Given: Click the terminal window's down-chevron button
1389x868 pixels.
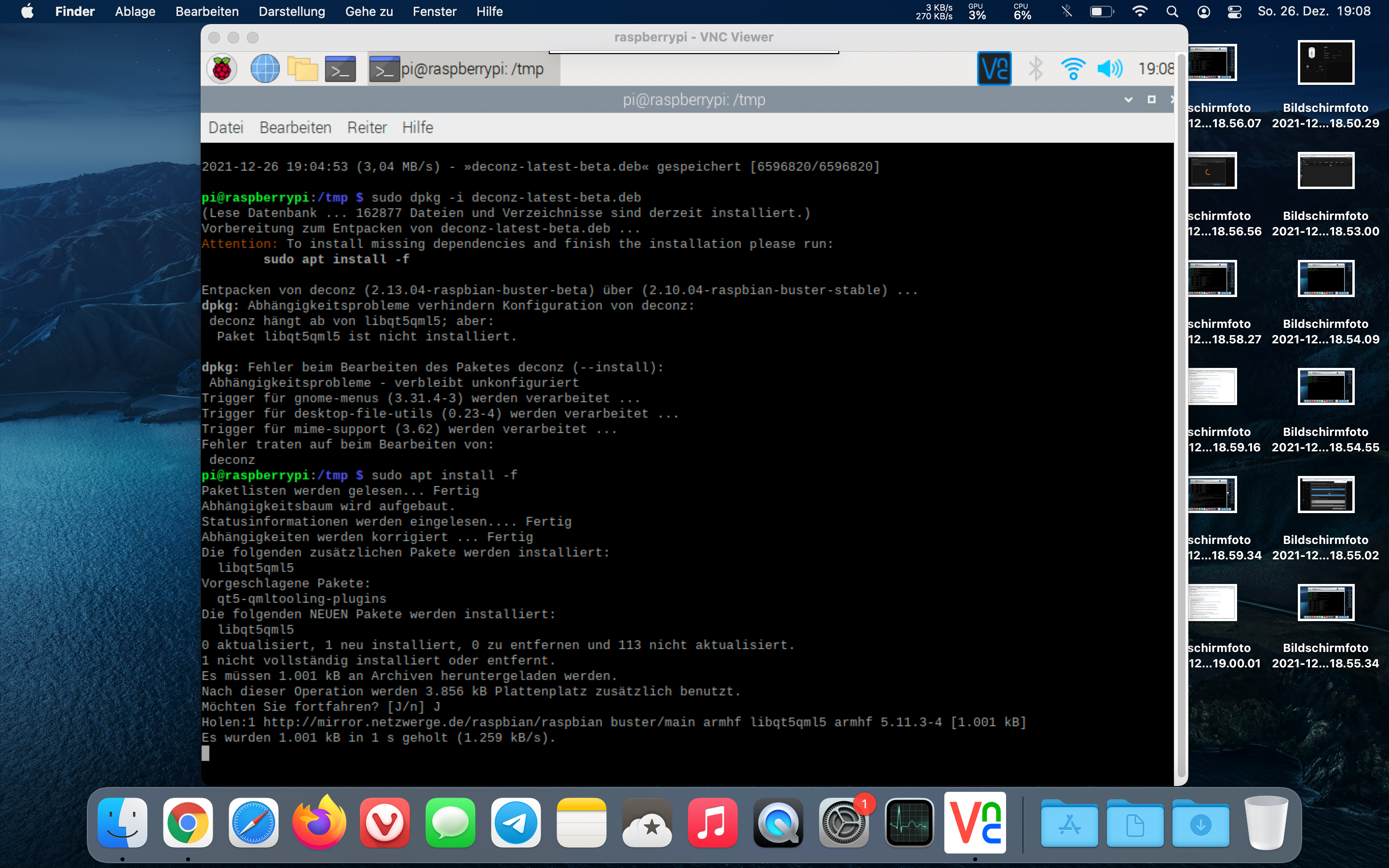Looking at the screenshot, I should click(x=1128, y=100).
